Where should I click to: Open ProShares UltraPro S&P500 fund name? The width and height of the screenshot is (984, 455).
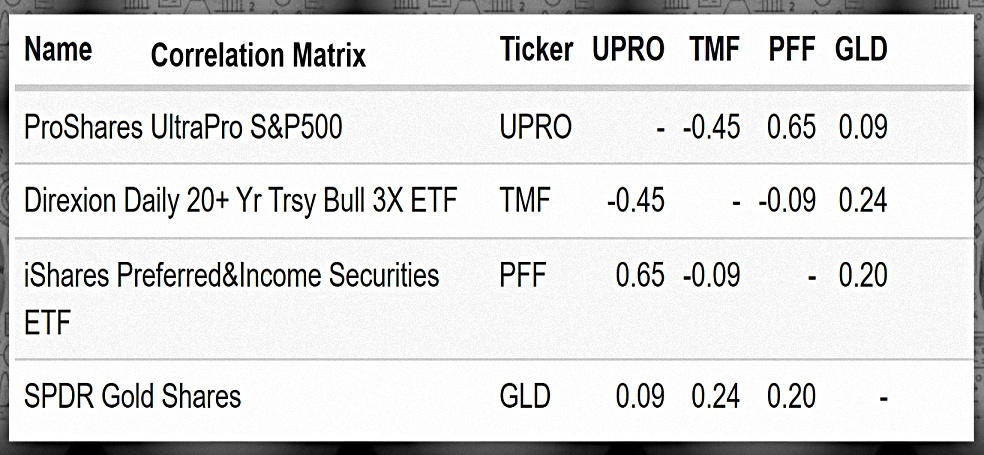point(183,127)
